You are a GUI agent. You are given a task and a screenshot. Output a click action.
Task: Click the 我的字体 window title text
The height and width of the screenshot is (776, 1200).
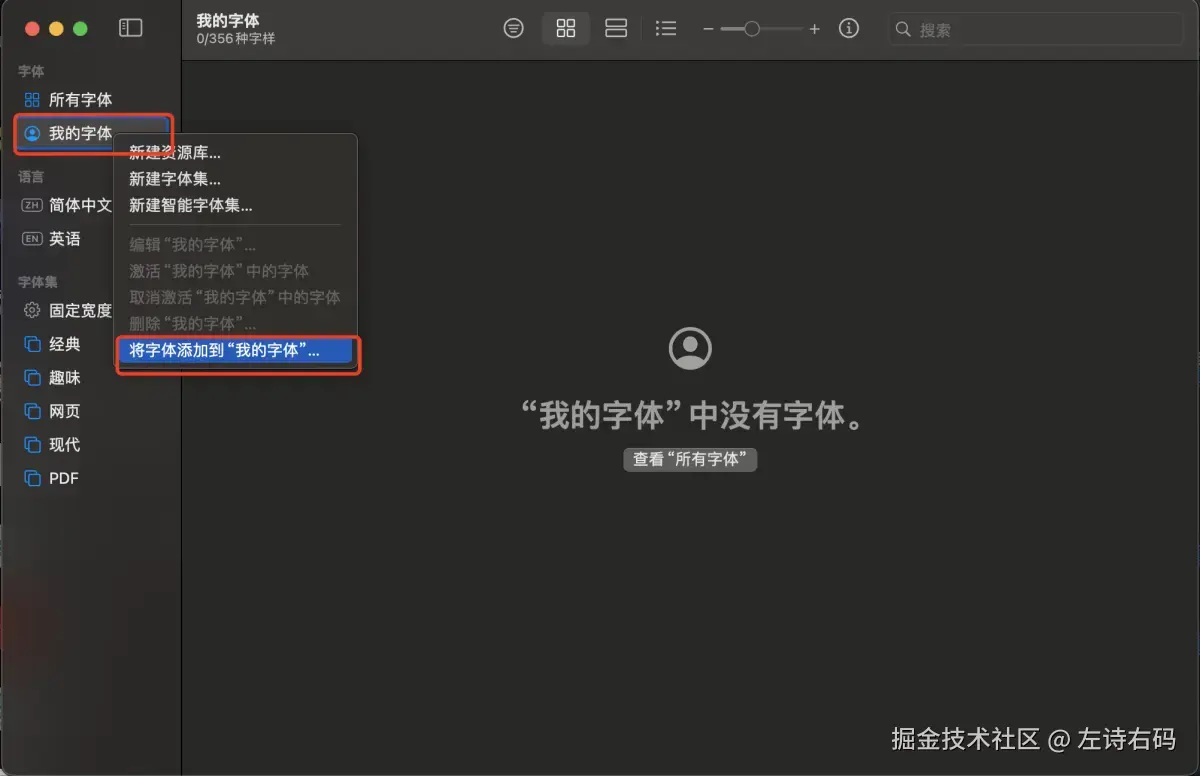228,21
